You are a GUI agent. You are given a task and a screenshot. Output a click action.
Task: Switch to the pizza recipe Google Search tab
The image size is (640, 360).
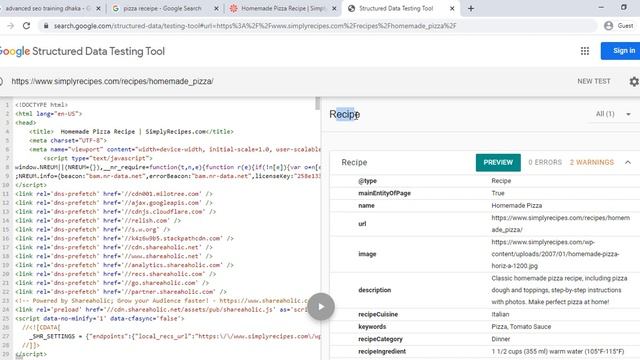tap(162, 8)
